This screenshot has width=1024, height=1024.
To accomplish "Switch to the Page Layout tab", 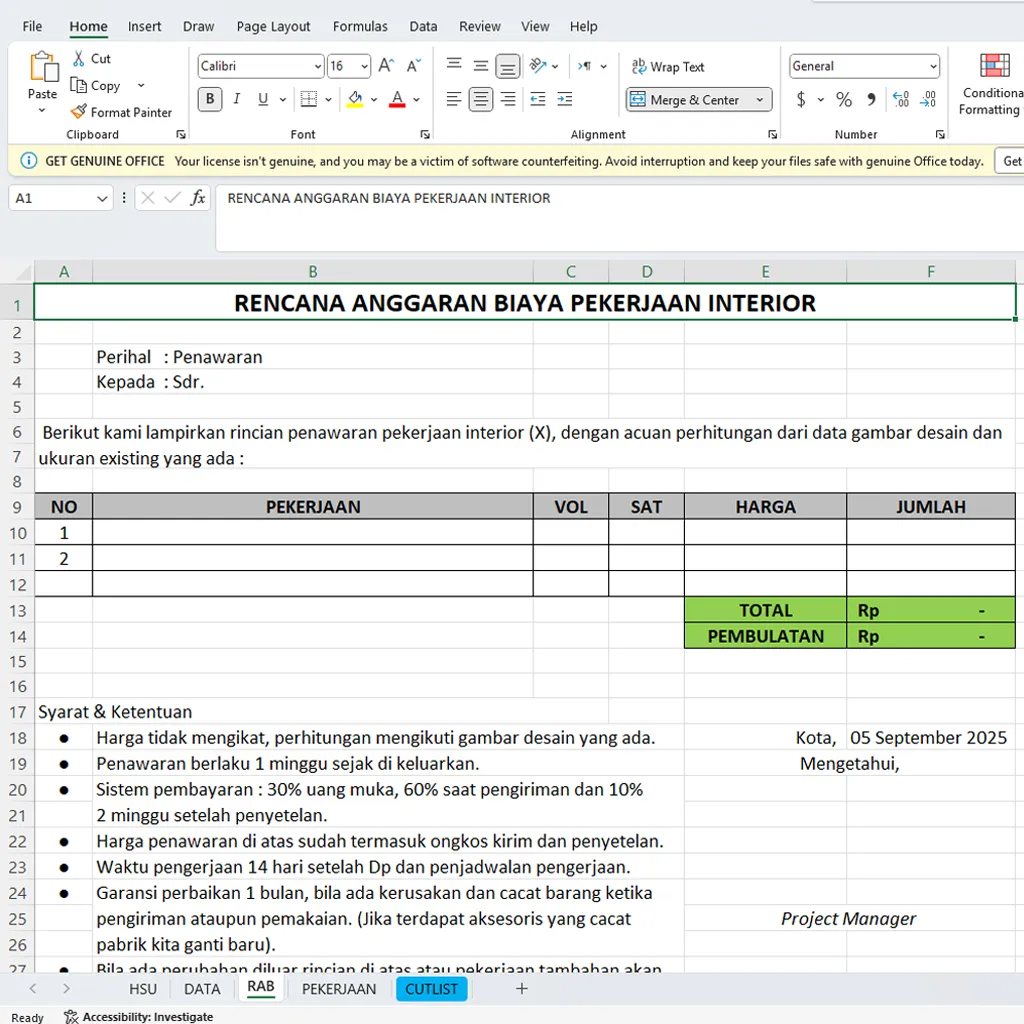I will (273, 27).
